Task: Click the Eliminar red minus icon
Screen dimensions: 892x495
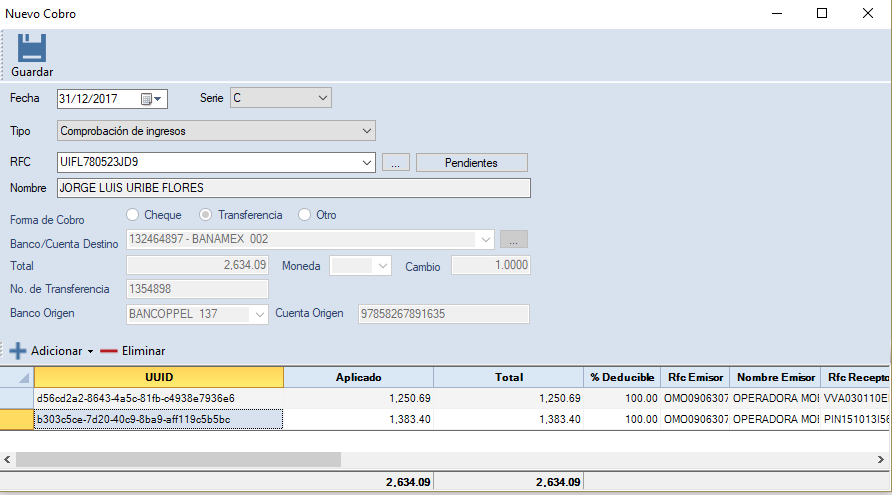Action: click(x=109, y=351)
